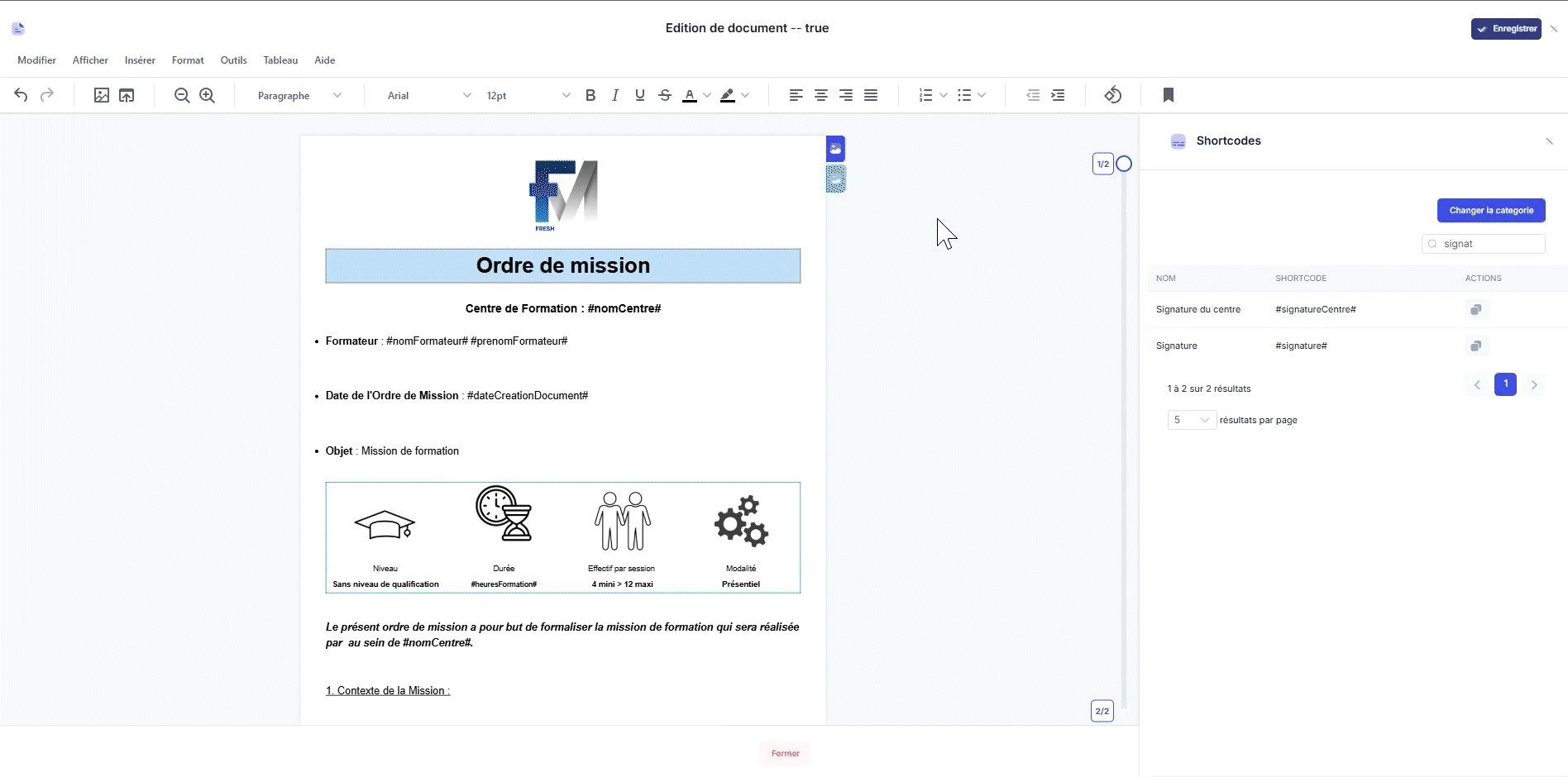The width and height of the screenshot is (1568, 777).
Task: Click the Enregistrer button
Action: (x=1506, y=29)
